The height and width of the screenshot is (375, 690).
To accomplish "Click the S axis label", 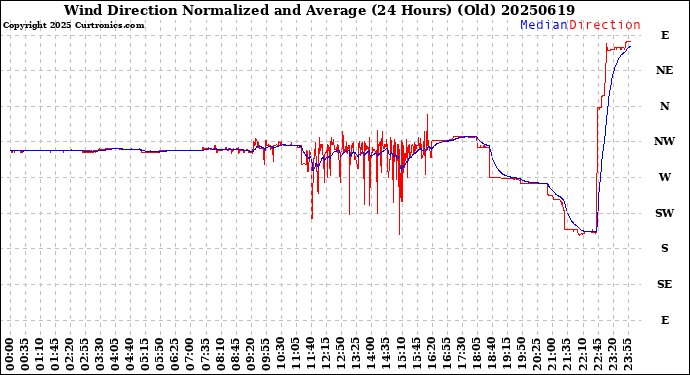I will click(x=664, y=248).
